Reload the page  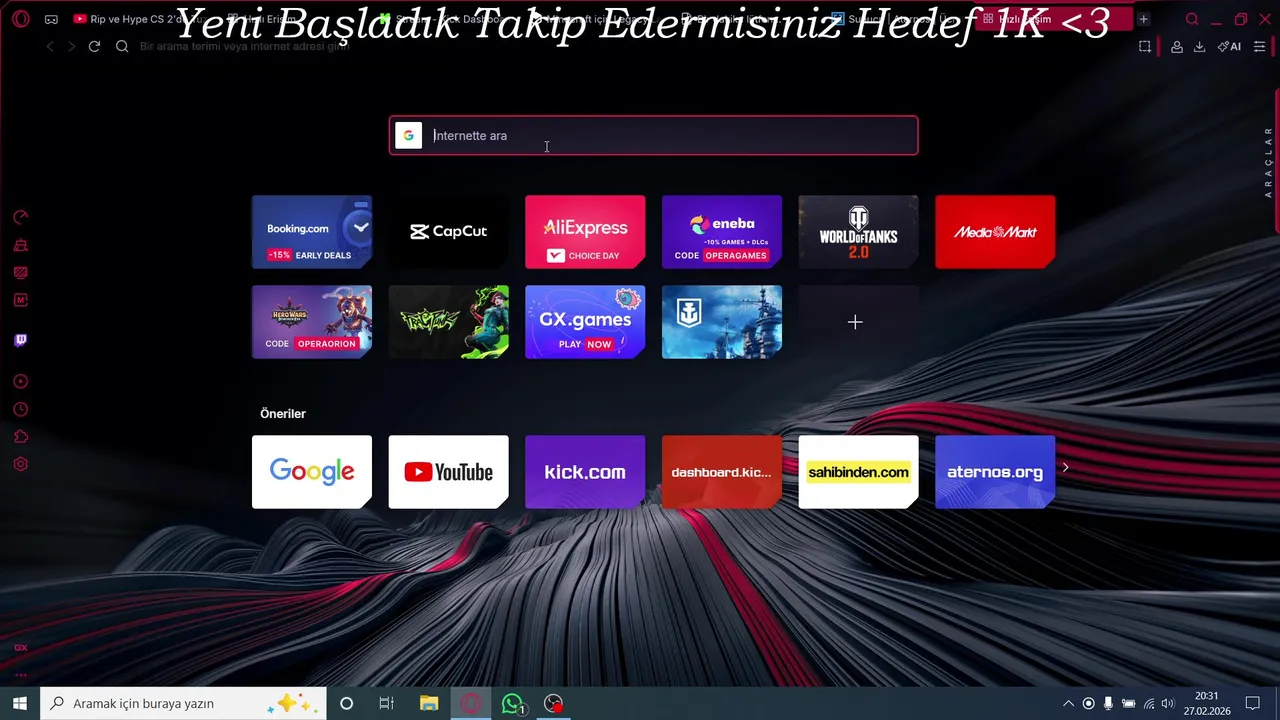tap(94, 46)
